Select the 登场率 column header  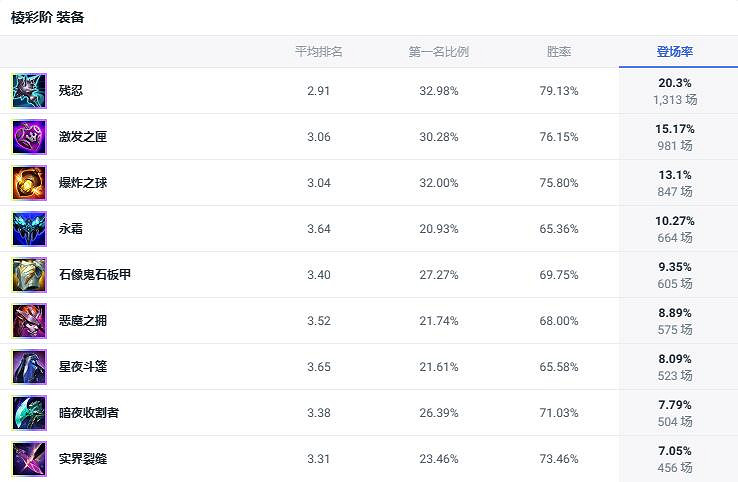(x=675, y=51)
